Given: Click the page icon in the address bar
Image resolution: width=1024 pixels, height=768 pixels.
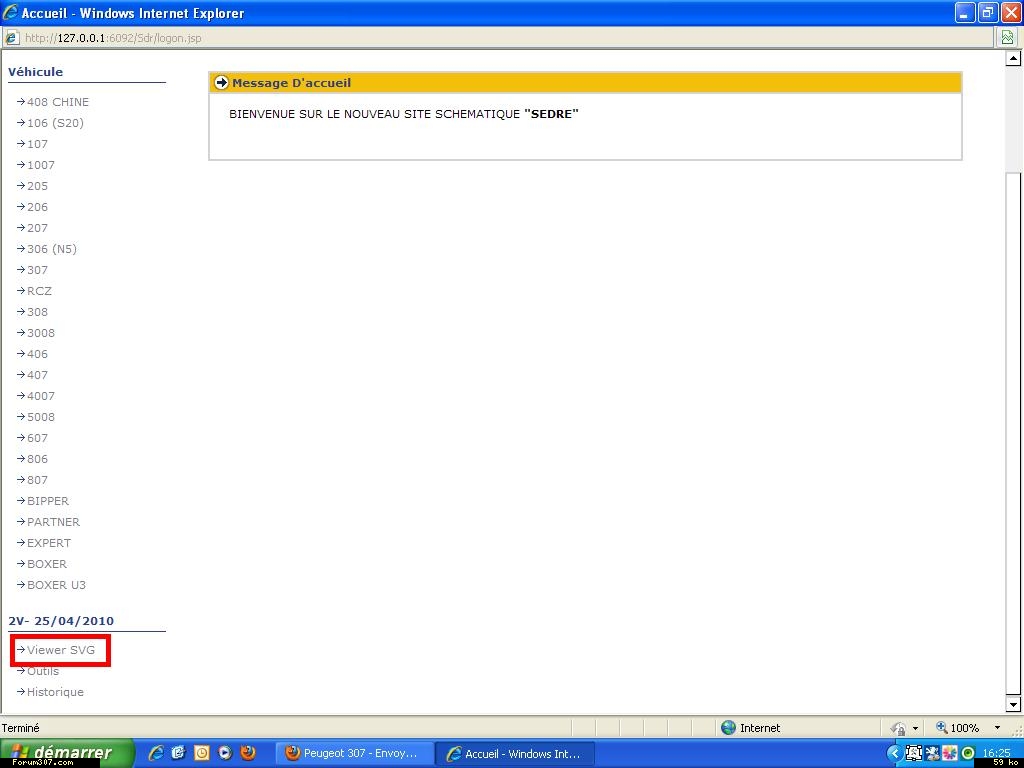Looking at the screenshot, I should (12, 38).
